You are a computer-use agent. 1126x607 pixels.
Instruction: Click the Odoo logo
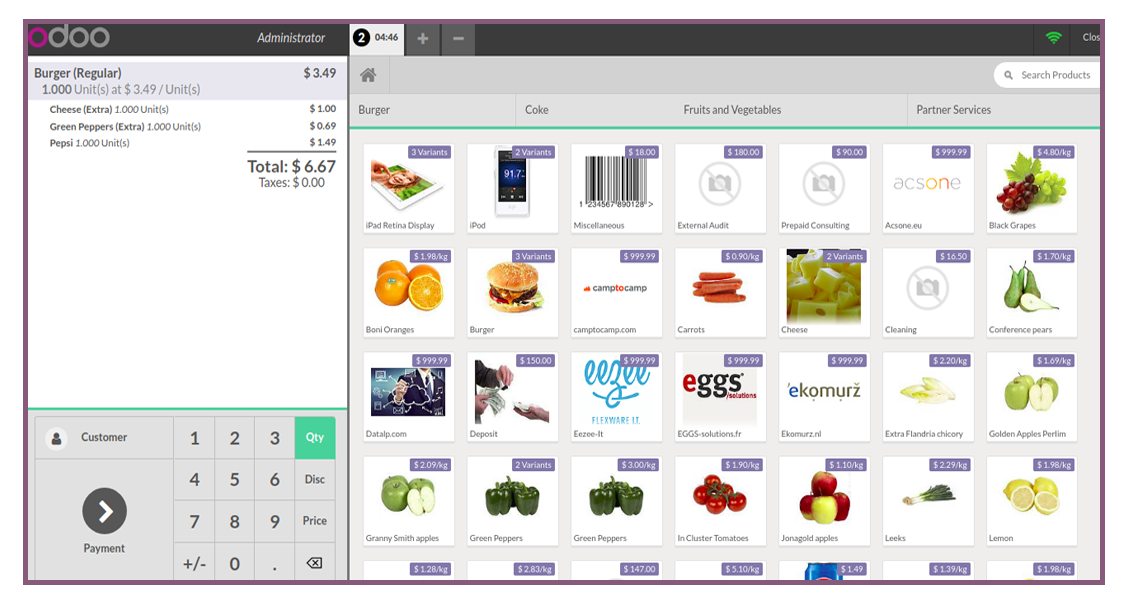(x=69, y=37)
